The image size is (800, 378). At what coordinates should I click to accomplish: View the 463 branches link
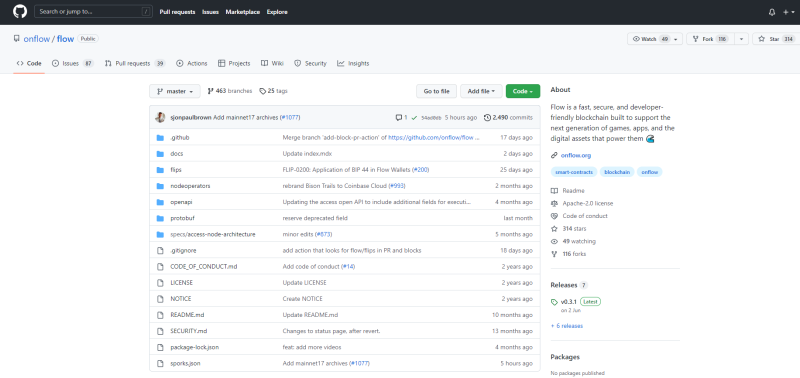tap(230, 91)
